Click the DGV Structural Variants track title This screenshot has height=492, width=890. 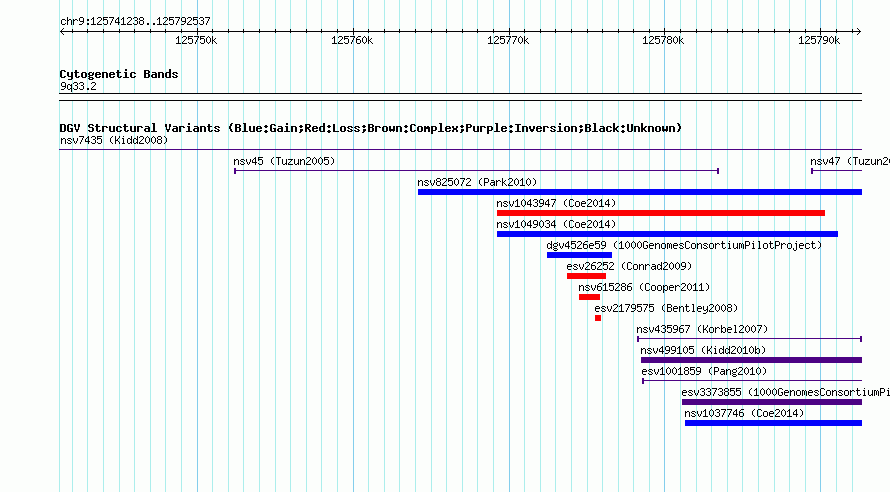370,128
